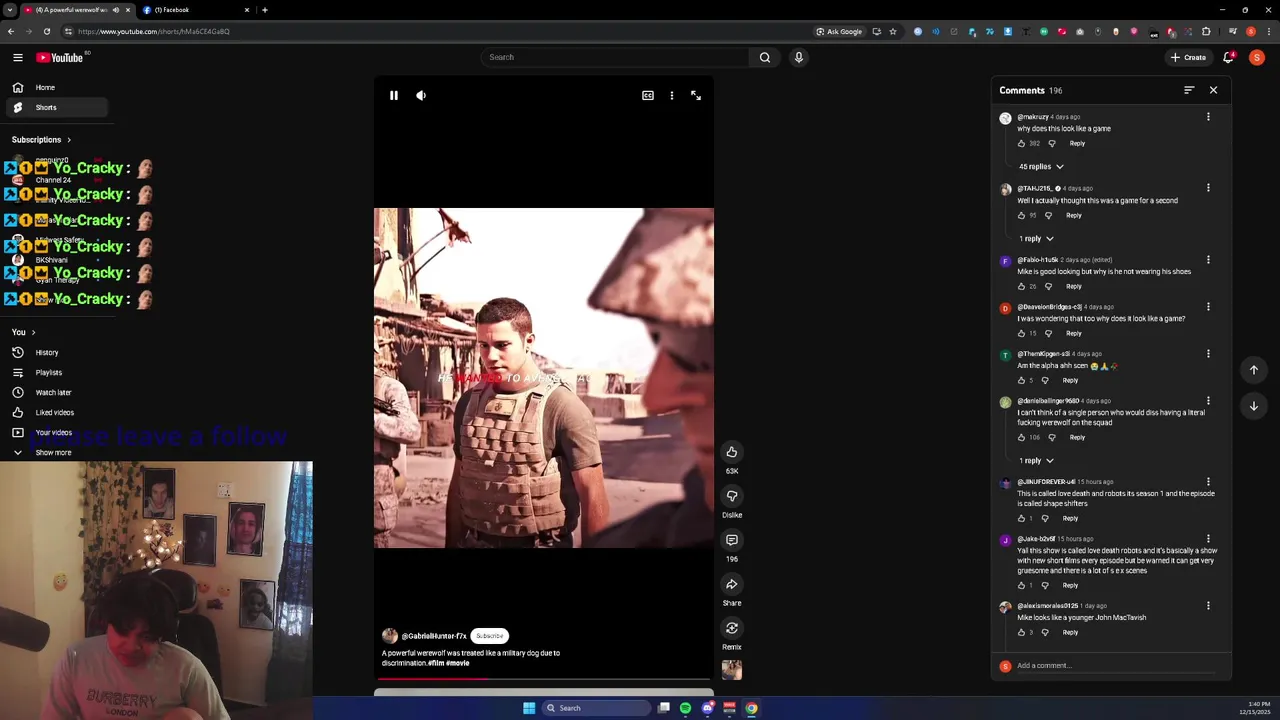Expand 1 reply under @TAHJ215_ comment
Image resolution: width=1280 pixels, height=720 pixels.
[1036, 239]
